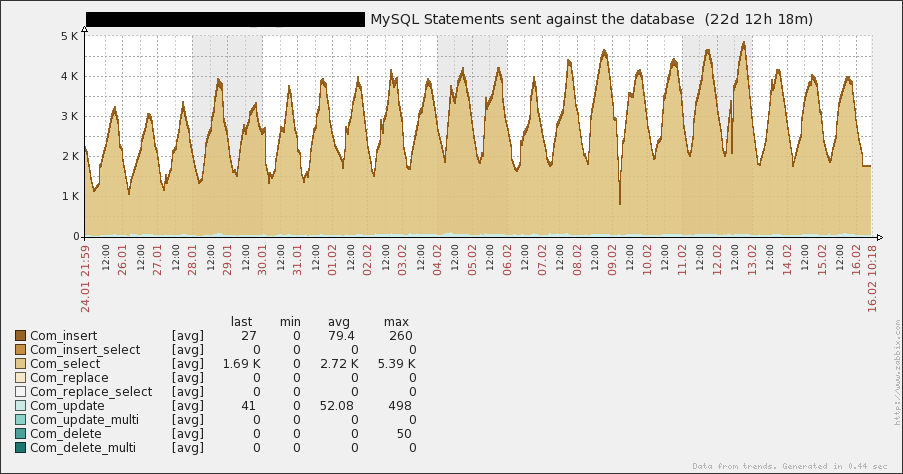
Task: Click Com_delete max value 50
Action: [404, 434]
